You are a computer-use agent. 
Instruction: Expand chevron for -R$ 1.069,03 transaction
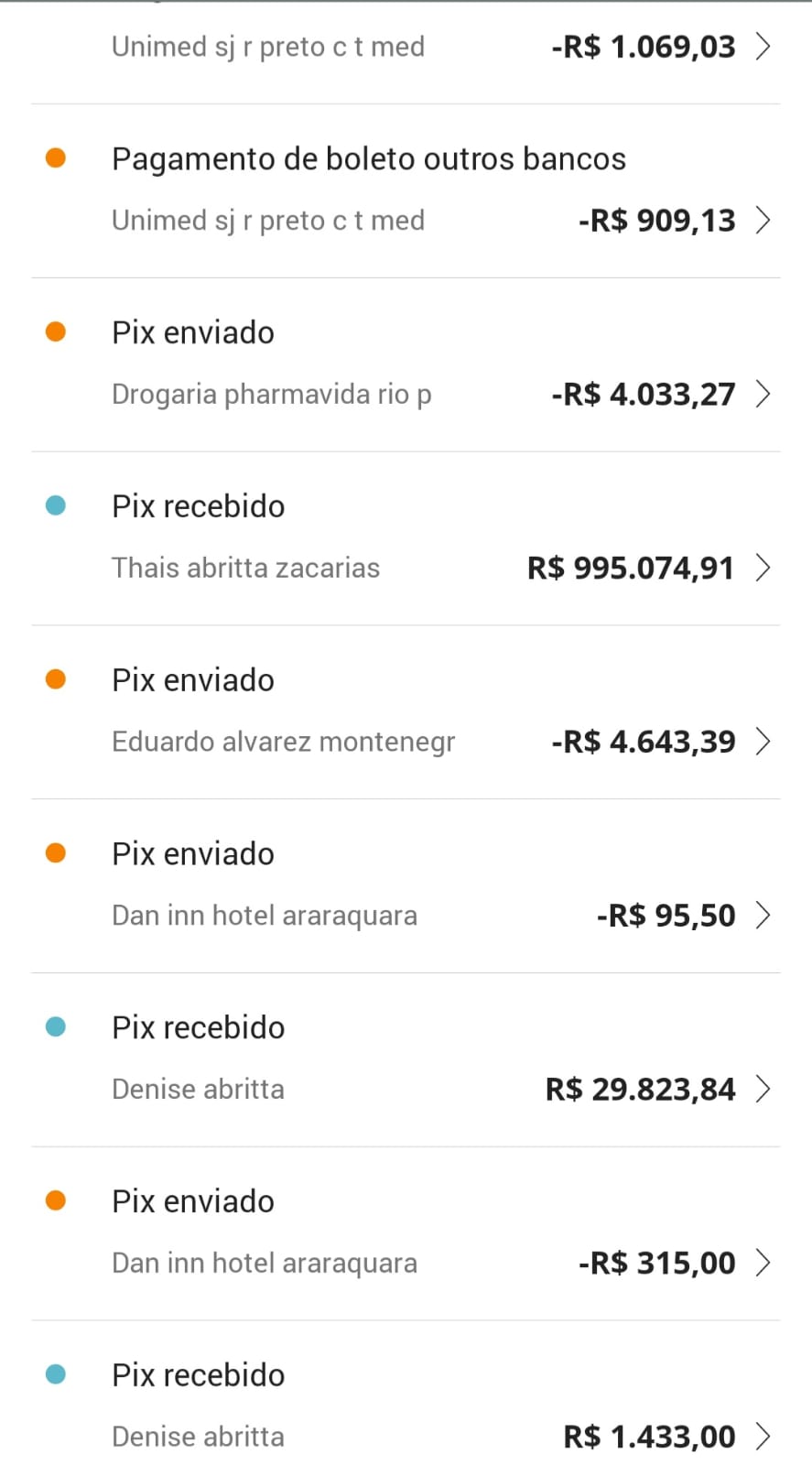(763, 46)
